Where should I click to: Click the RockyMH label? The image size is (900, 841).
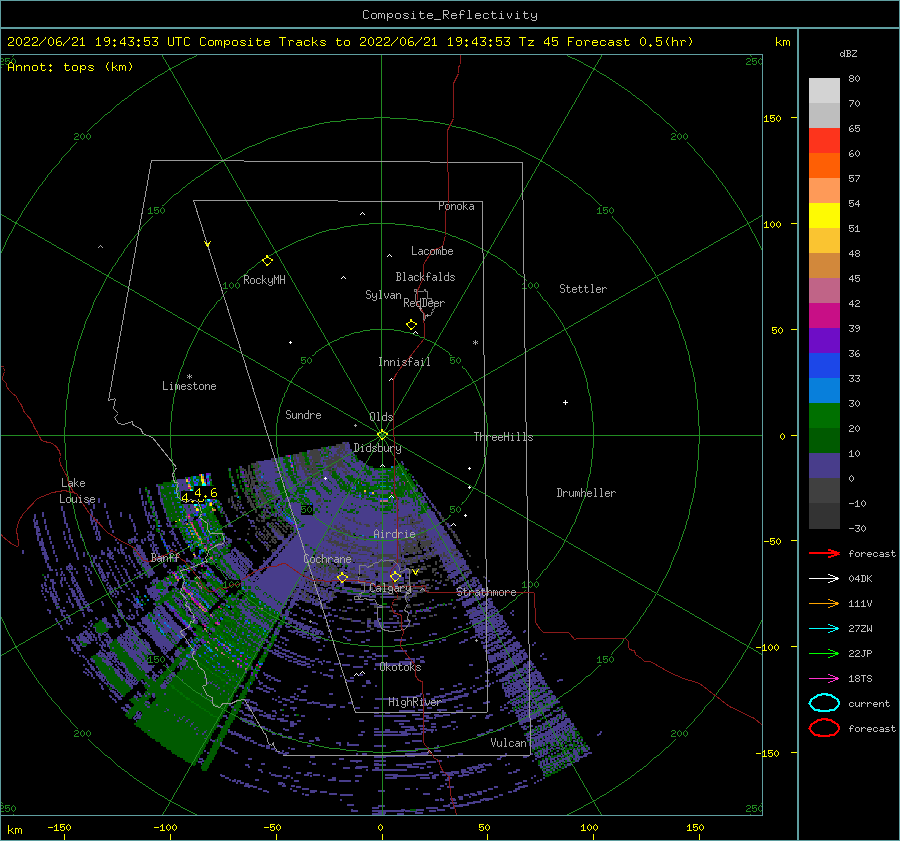click(264, 280)
